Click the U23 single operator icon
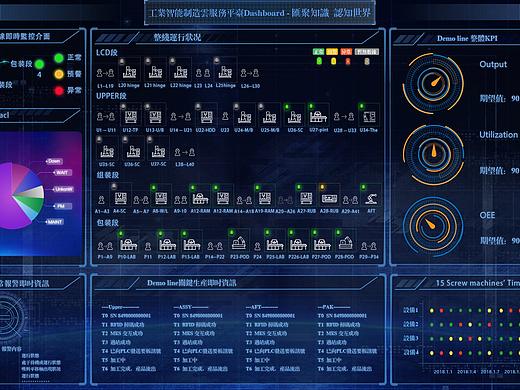The image size is (520, 390). (225, 117)
